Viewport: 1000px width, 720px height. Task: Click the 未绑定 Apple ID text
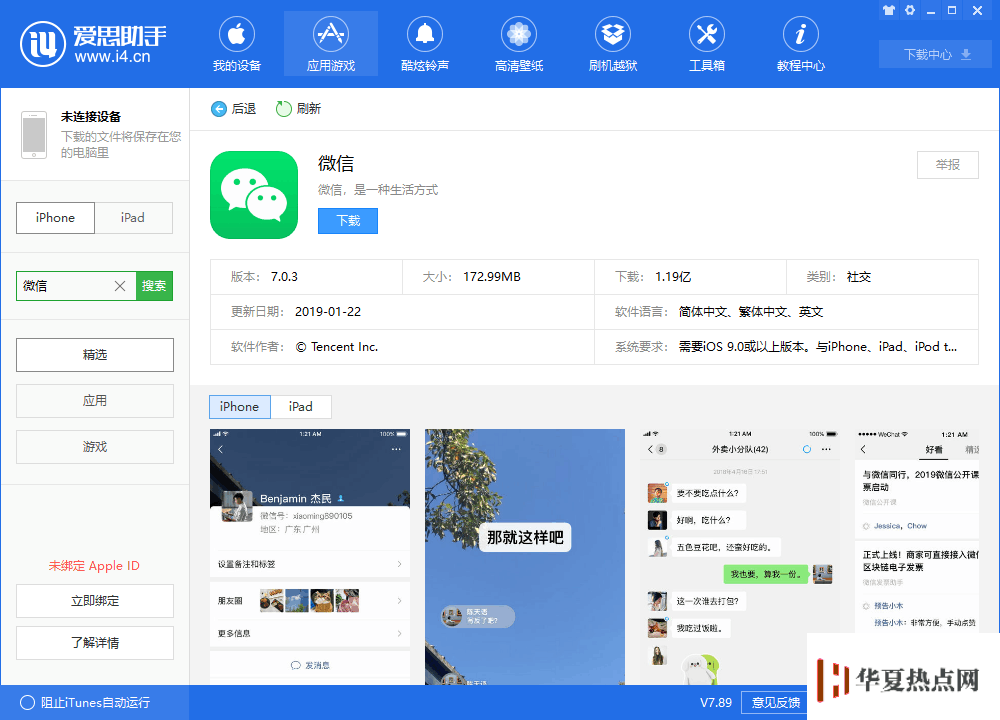coord(94,566)
